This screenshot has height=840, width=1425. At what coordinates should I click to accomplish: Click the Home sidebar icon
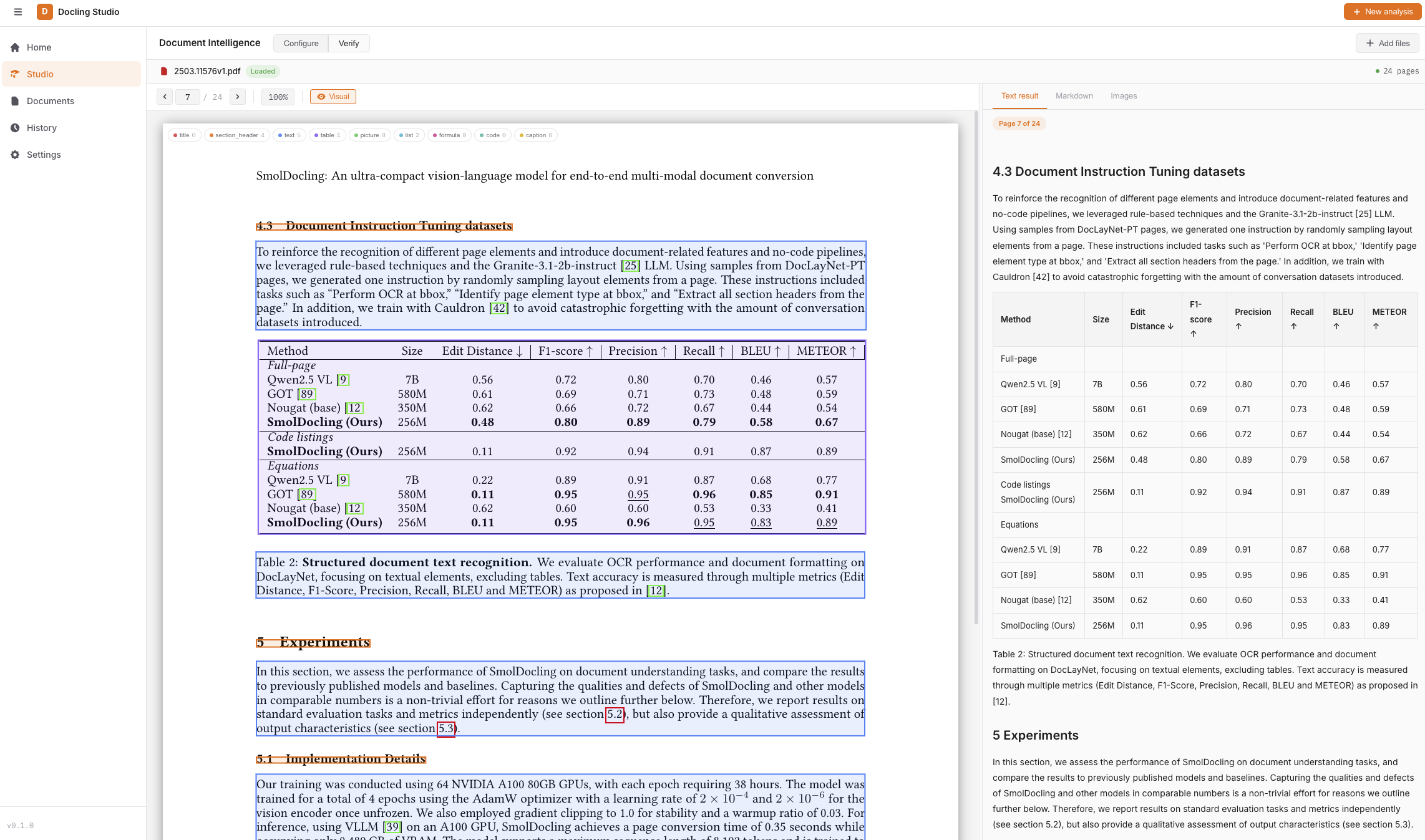point(15,47)
